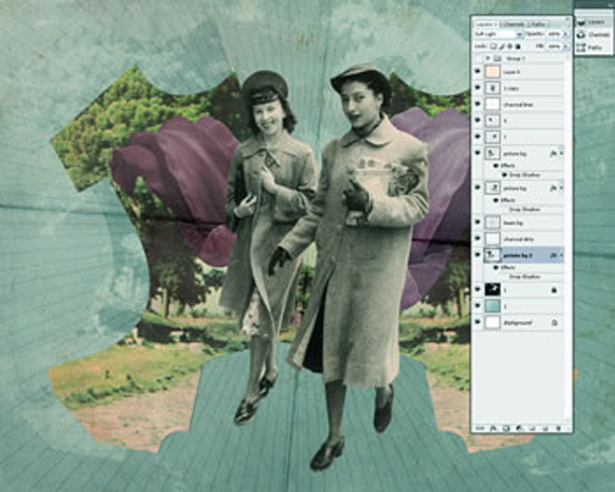Select the charcoal lines layer

[524, 104]
